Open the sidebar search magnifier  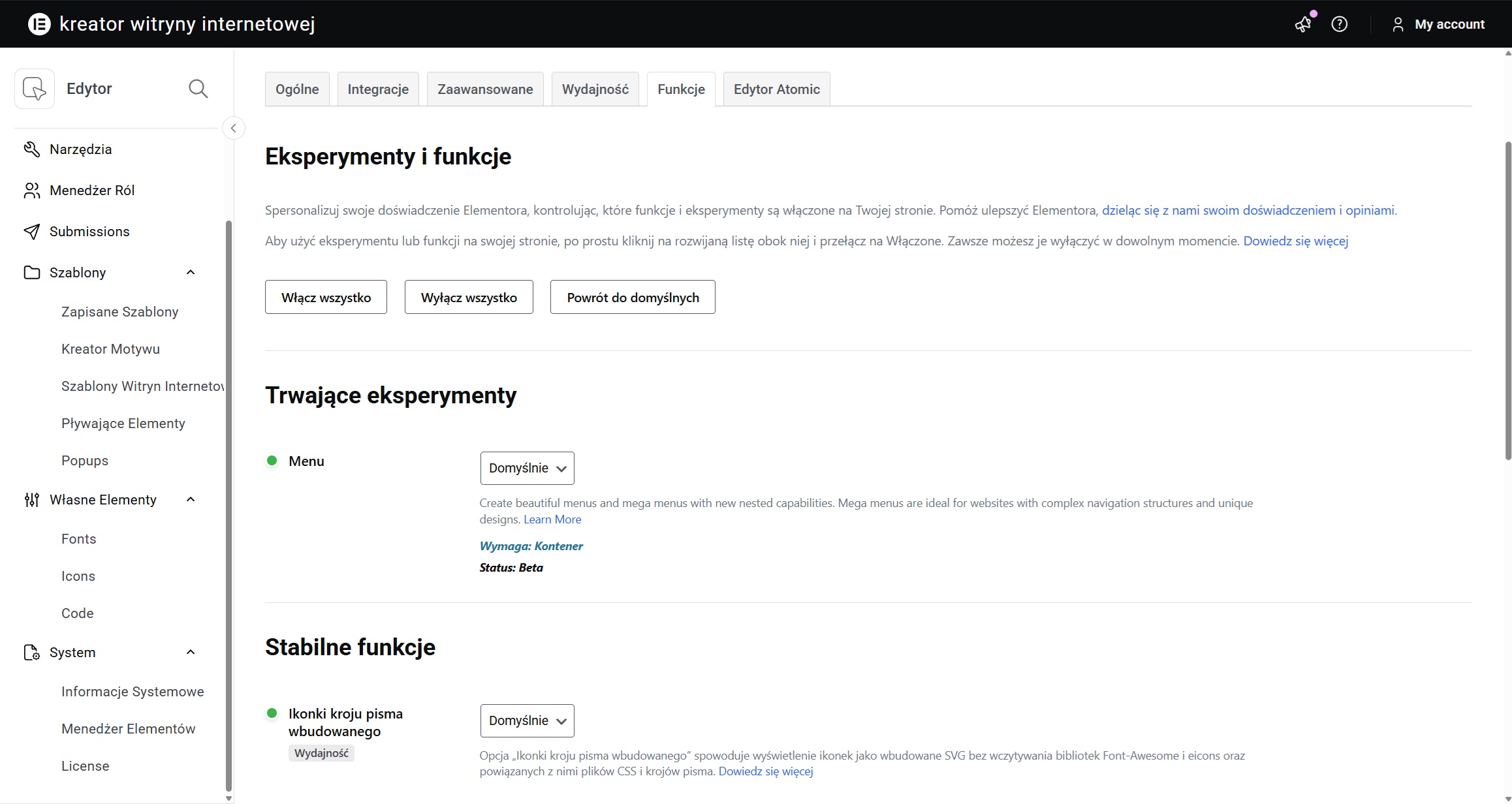click(198, 88)
